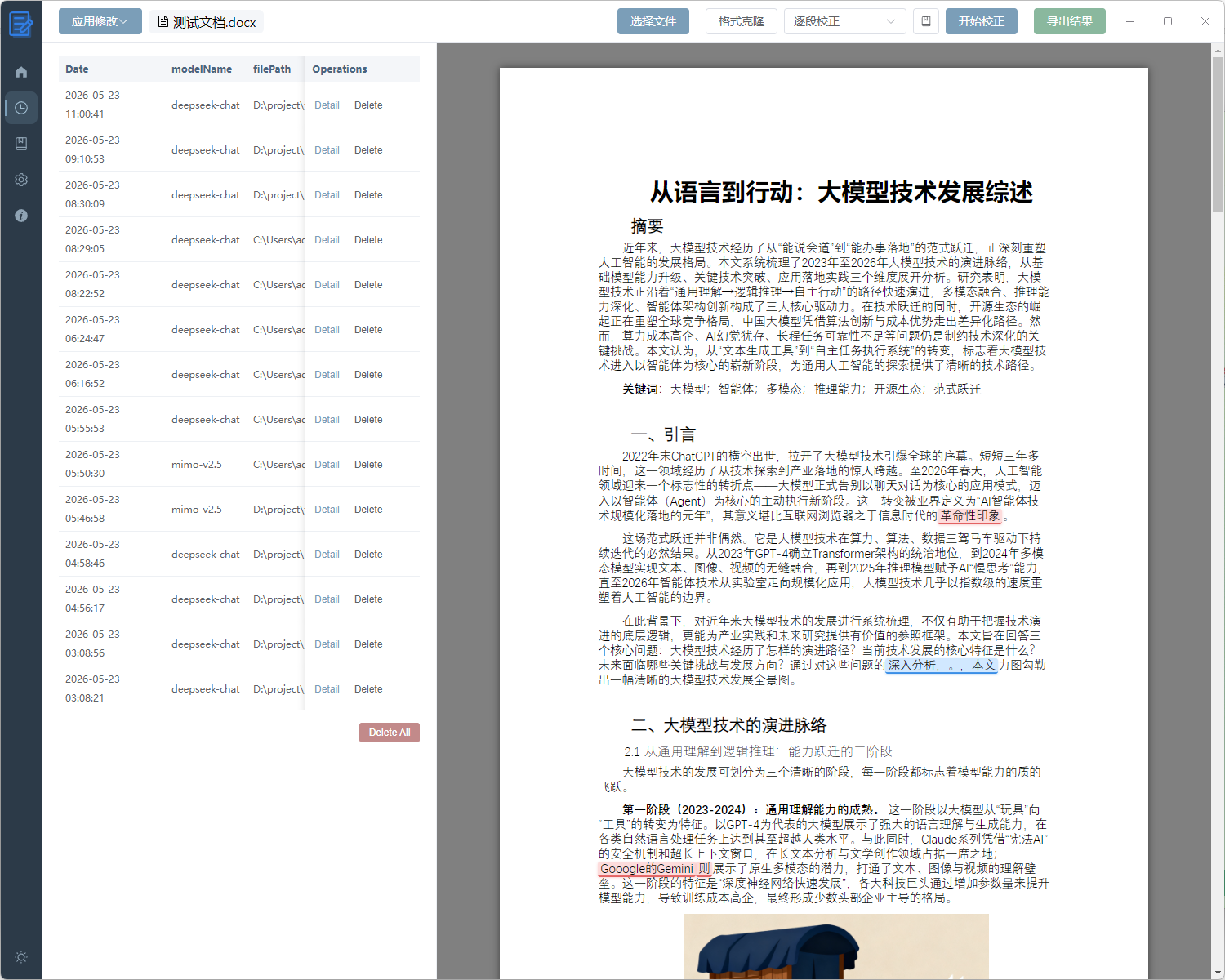Click the document preview vertical scrollbar thumb
The width and height of the screenshot is (1225, 980).
1218,134
